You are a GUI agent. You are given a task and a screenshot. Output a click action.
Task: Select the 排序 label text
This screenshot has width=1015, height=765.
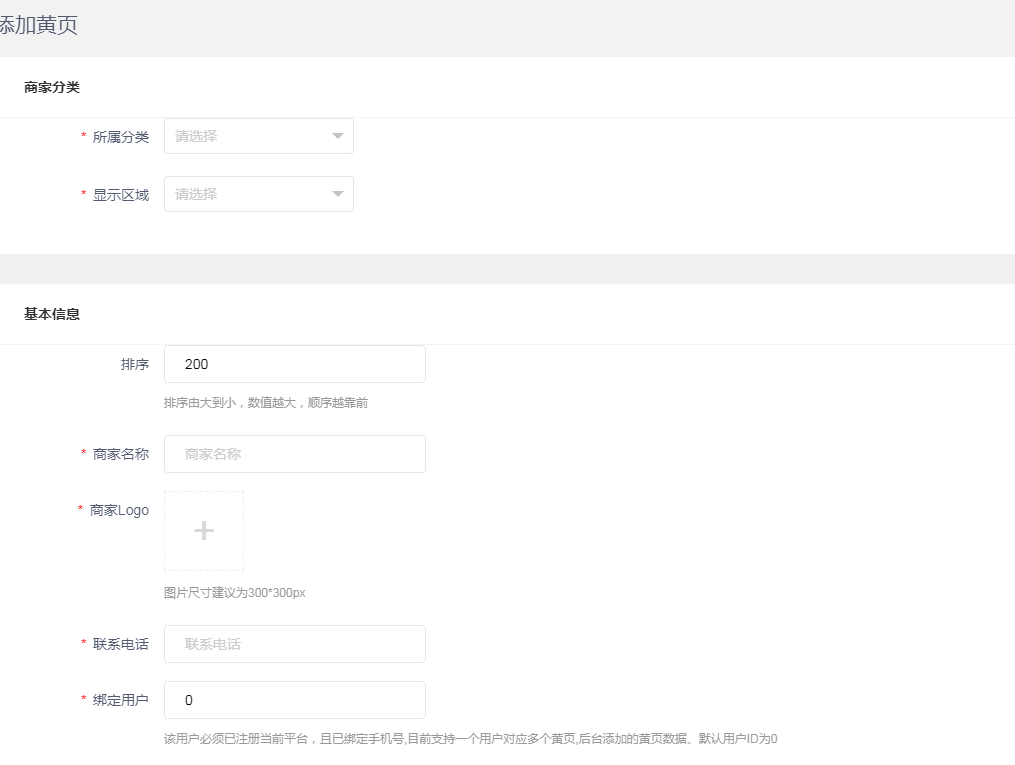[x=134, y=365]
